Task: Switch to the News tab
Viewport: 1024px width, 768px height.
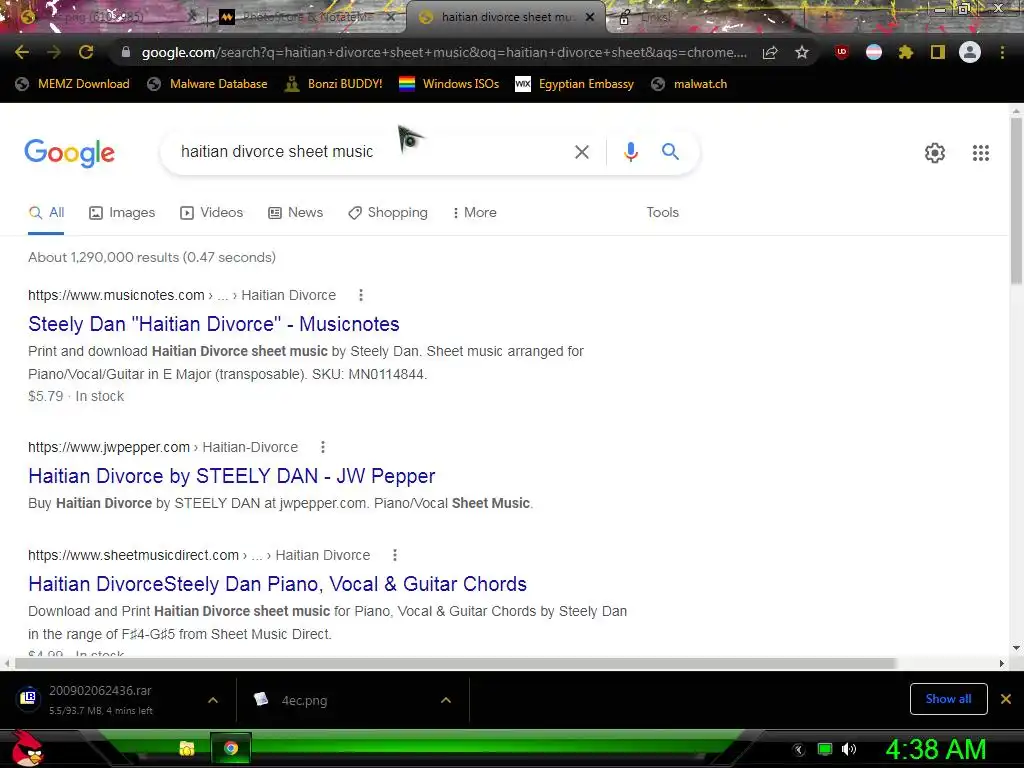Action: click(x=295, y=213)
